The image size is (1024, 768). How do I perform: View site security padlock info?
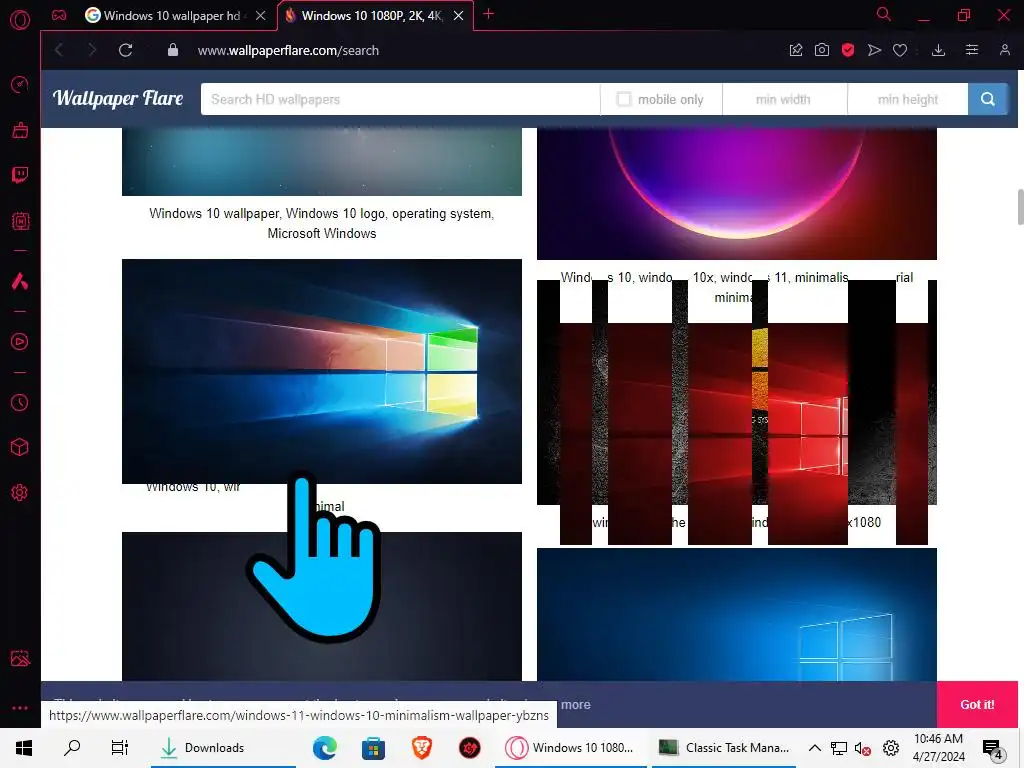pos(172,50)
